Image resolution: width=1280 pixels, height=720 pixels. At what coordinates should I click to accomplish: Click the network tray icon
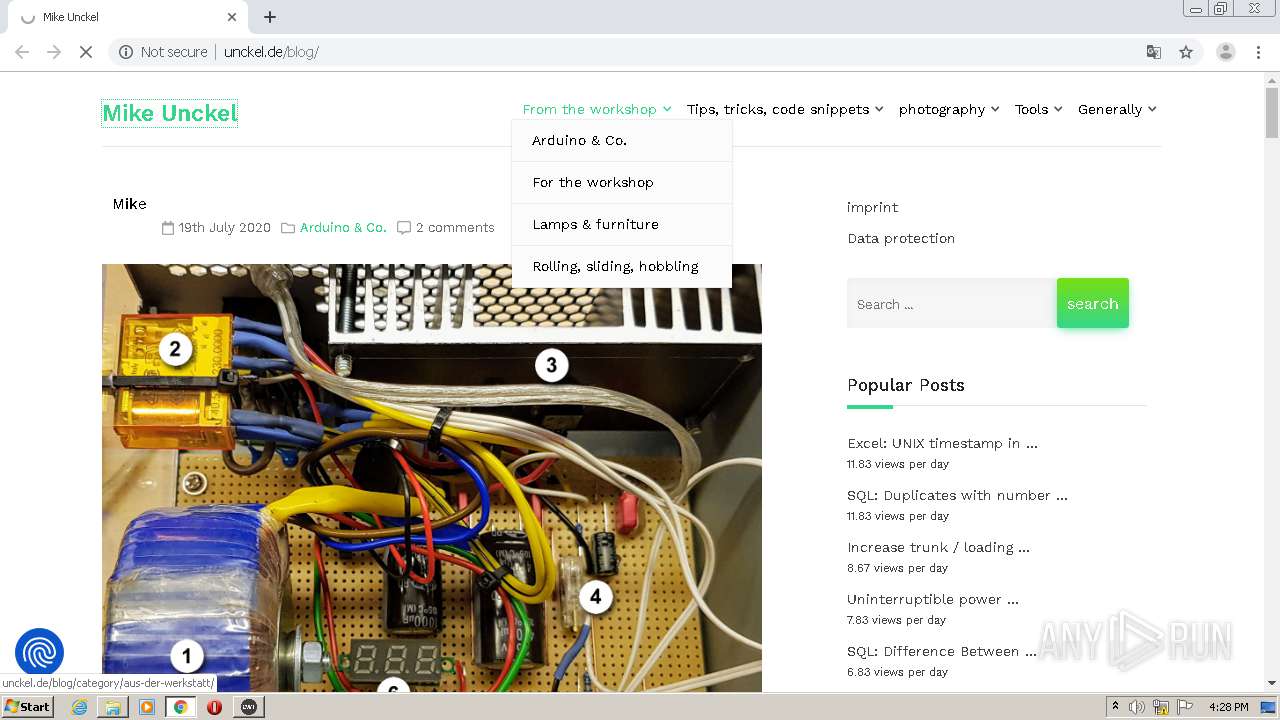[1161, 707]
